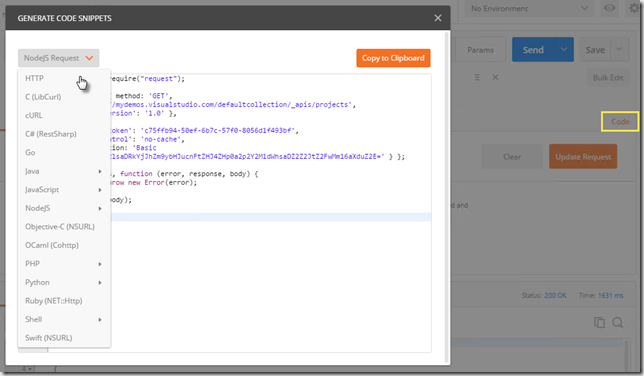Select C# (RestSharp) in the language list

[x=64, y=134]
